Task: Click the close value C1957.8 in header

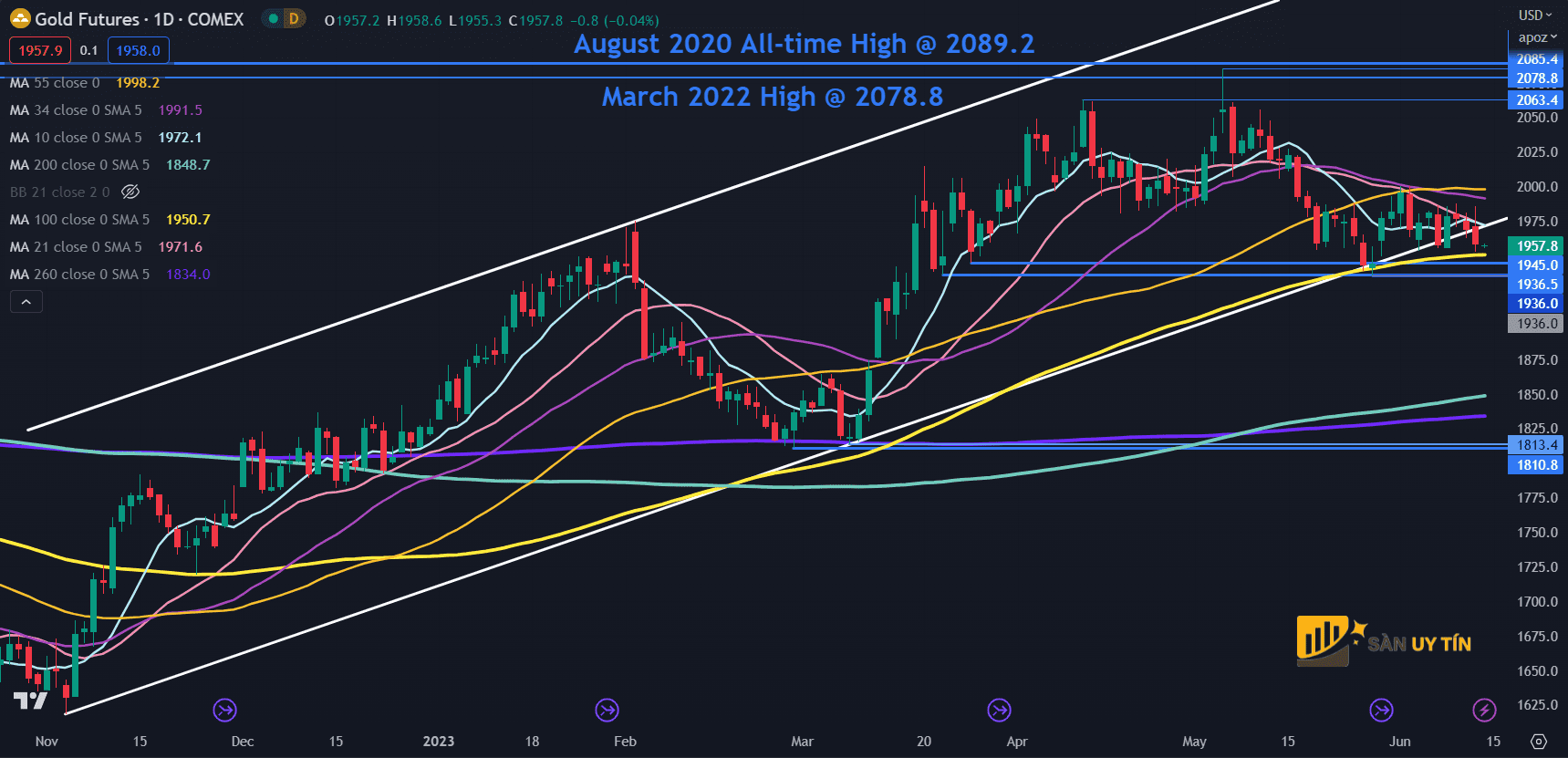Action: (535, 20)
